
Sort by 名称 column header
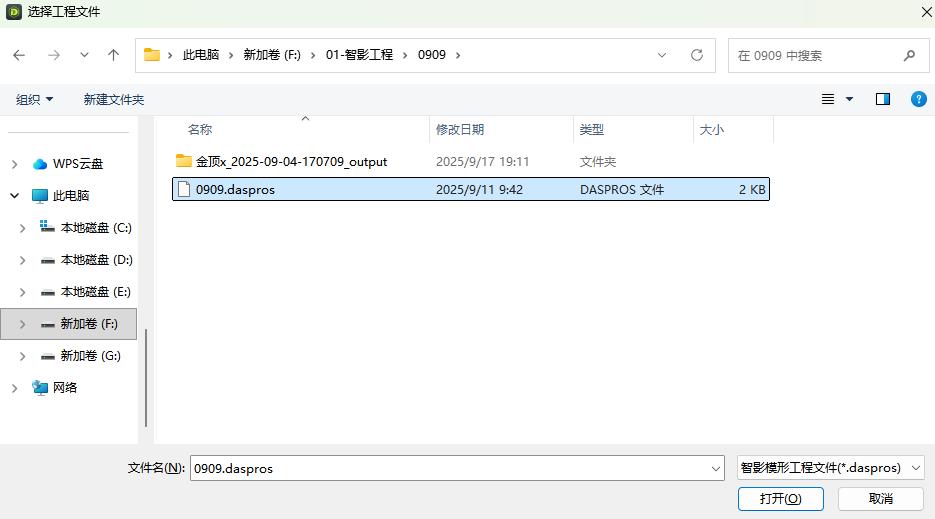click(x=200, y=129)
